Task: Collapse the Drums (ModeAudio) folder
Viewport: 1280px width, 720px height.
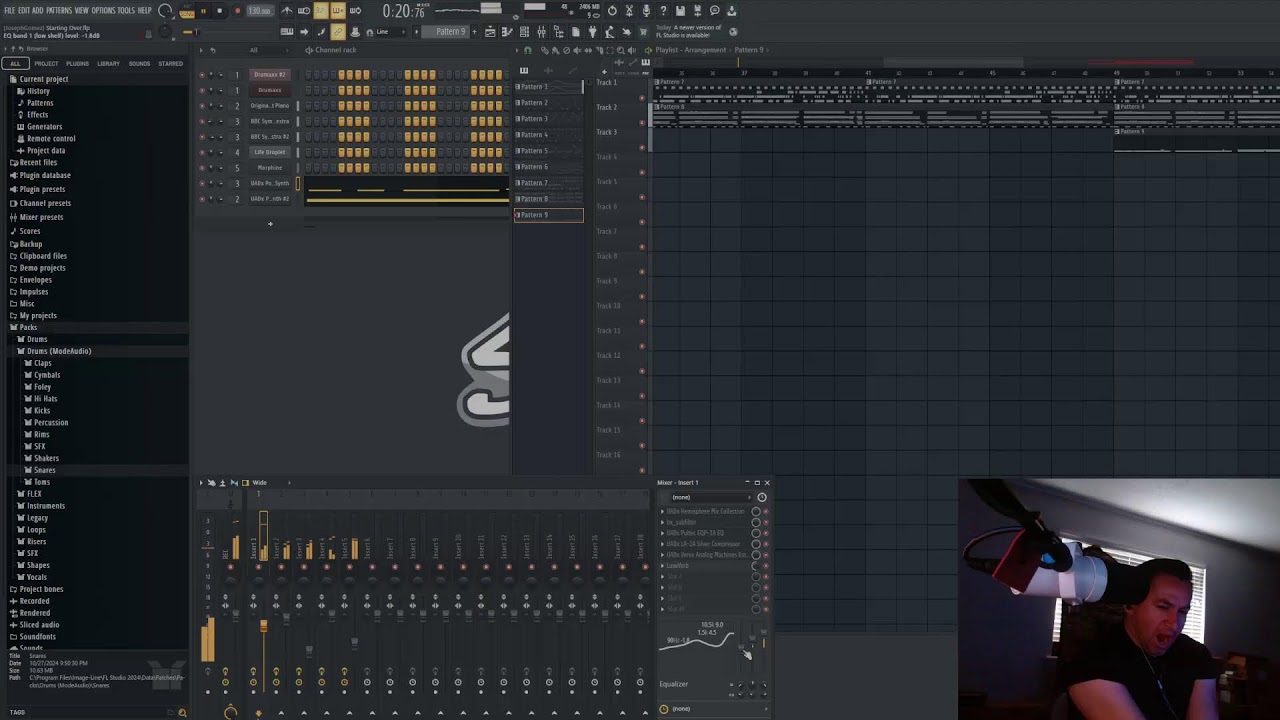Action: (x=58, y=351)
